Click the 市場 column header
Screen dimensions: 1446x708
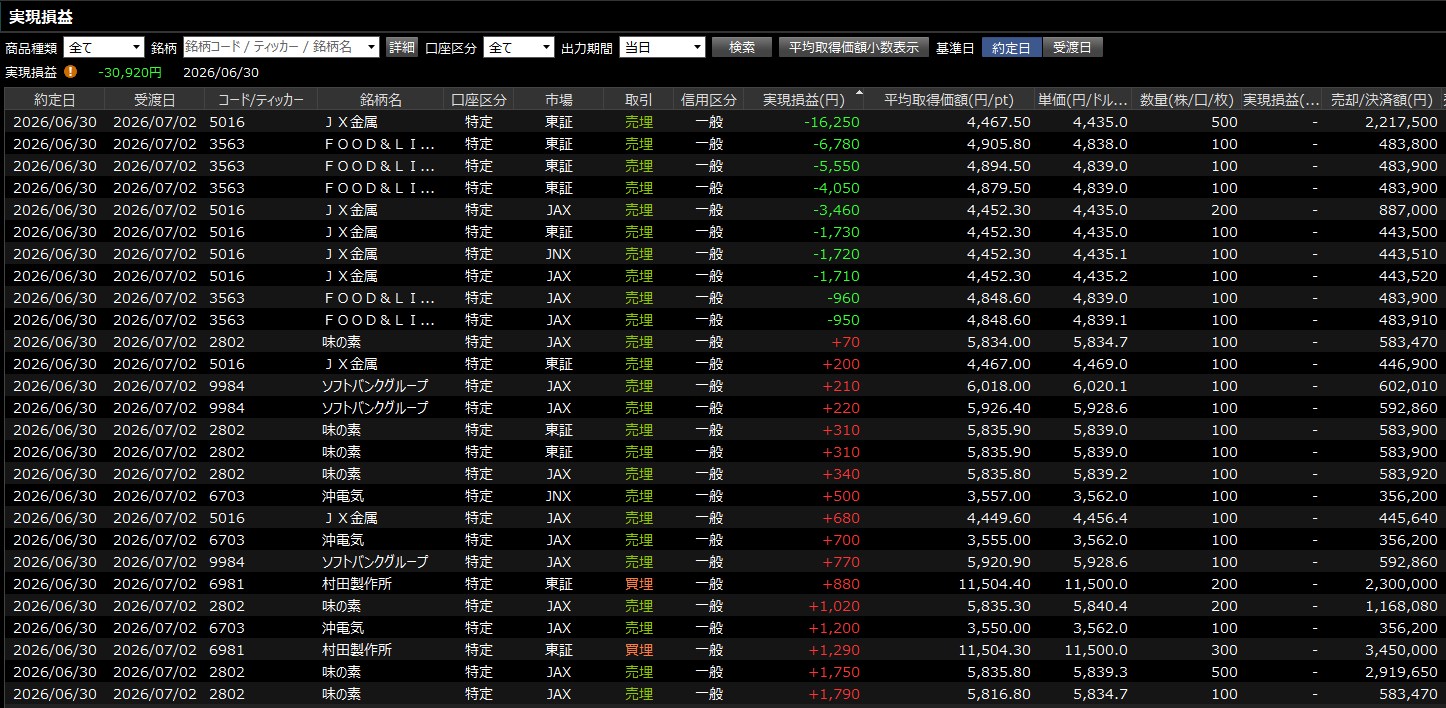[x=559, y=99]
